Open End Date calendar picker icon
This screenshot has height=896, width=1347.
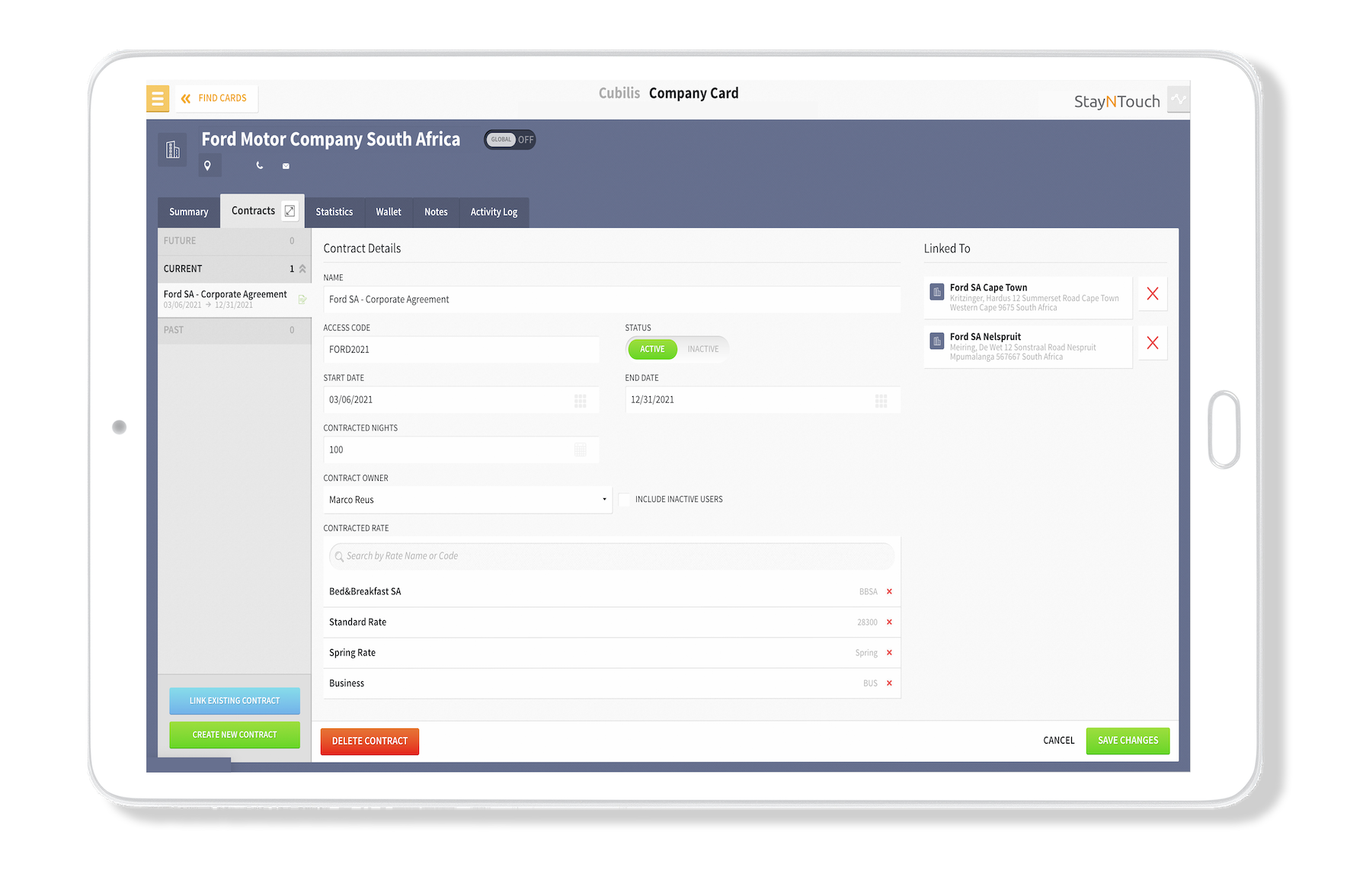(881, 401)
